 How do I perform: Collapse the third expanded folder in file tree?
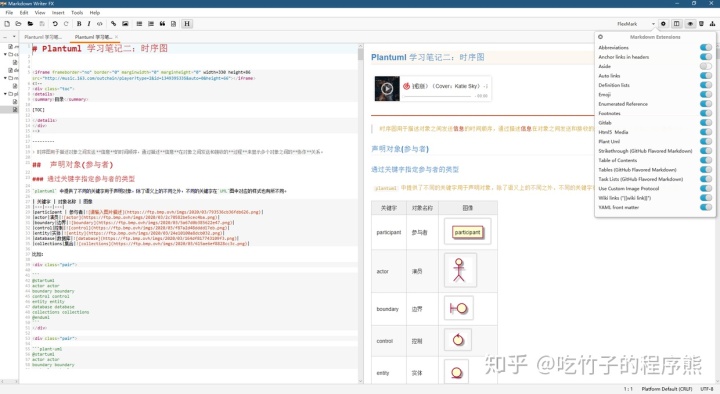5,94
